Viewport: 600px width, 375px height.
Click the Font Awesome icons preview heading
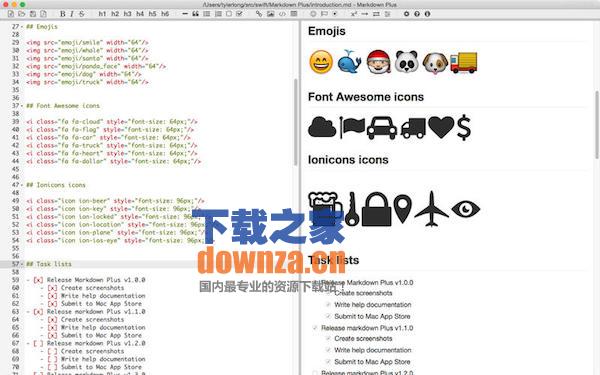tap(366, 97)
